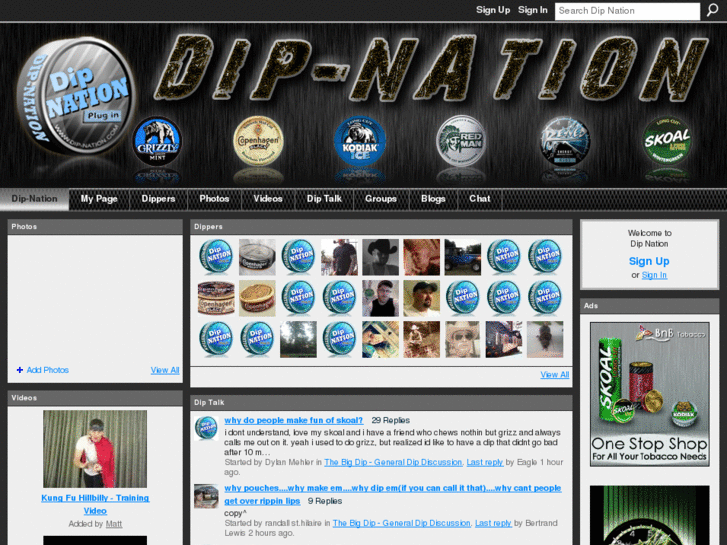Open the Photos tab
The width and height of the screenshot is (727, 545).
tap(214, 199)
